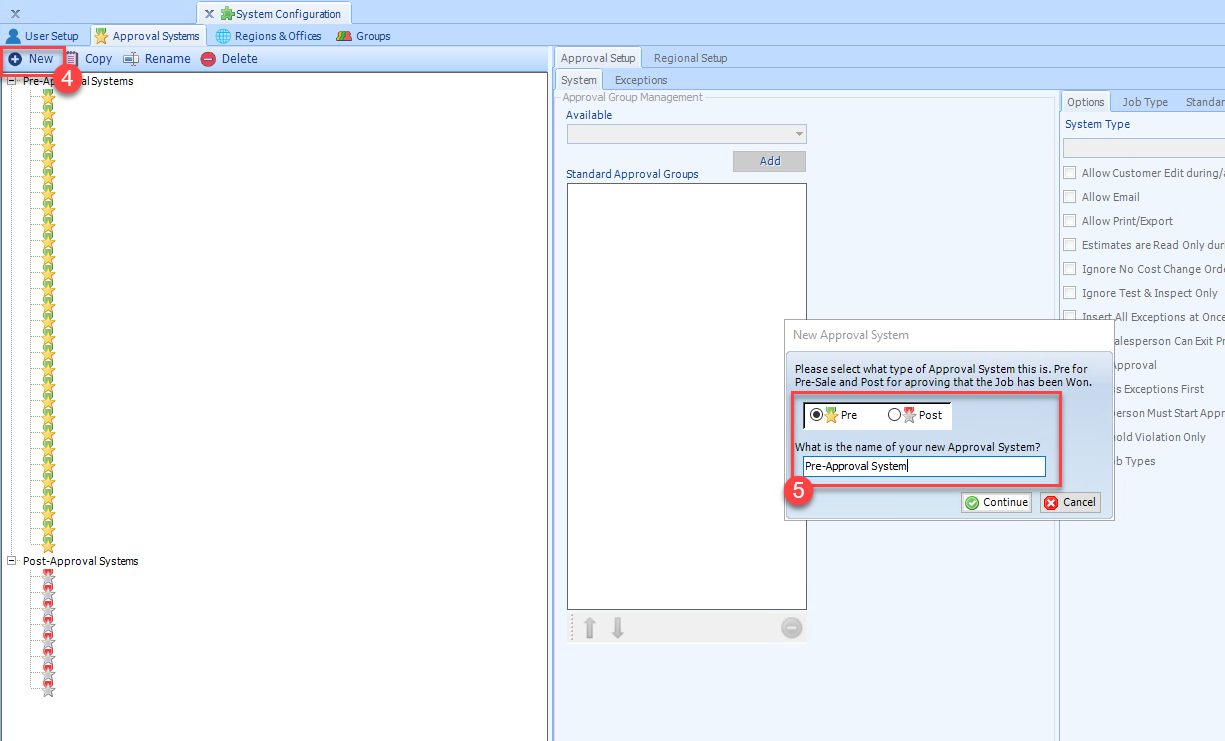The image size is (1225, 741).
Task: Open the Exceptions tab
Action: coord(640,79)
